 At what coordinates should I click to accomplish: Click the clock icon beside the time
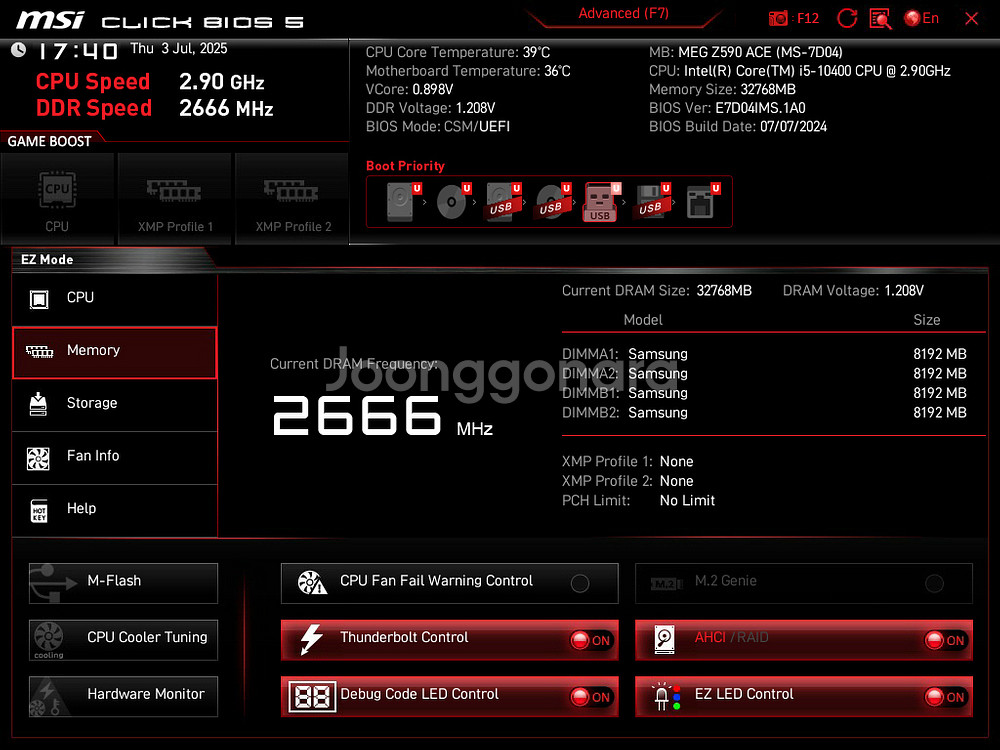(18, 50)
